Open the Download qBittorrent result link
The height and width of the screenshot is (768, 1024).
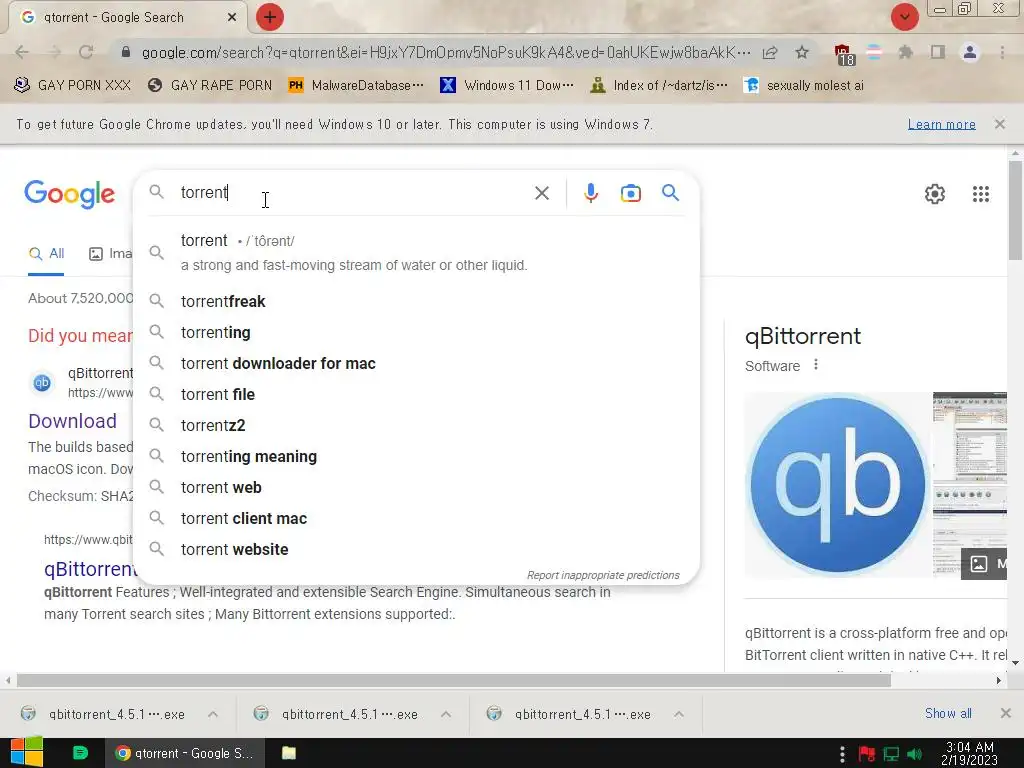click(72, 421)
